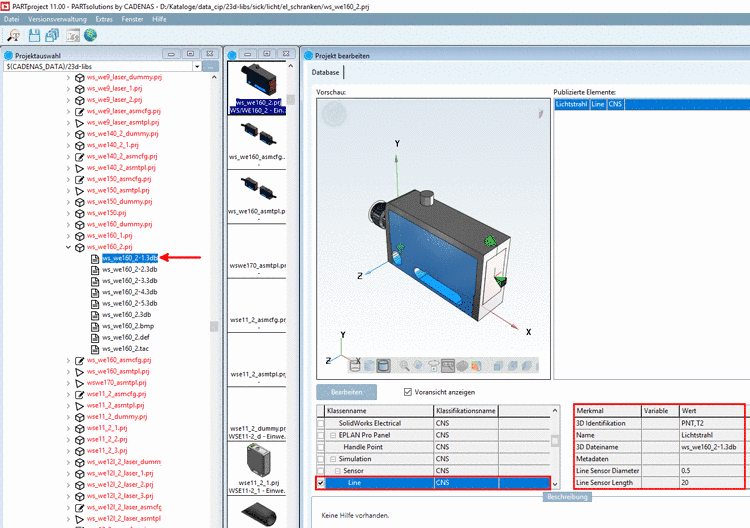The width and height of the screenshot is (750, 528).
Task: Click document icon of ws_we160_2.bmp
Action: [x=95, y=326]
